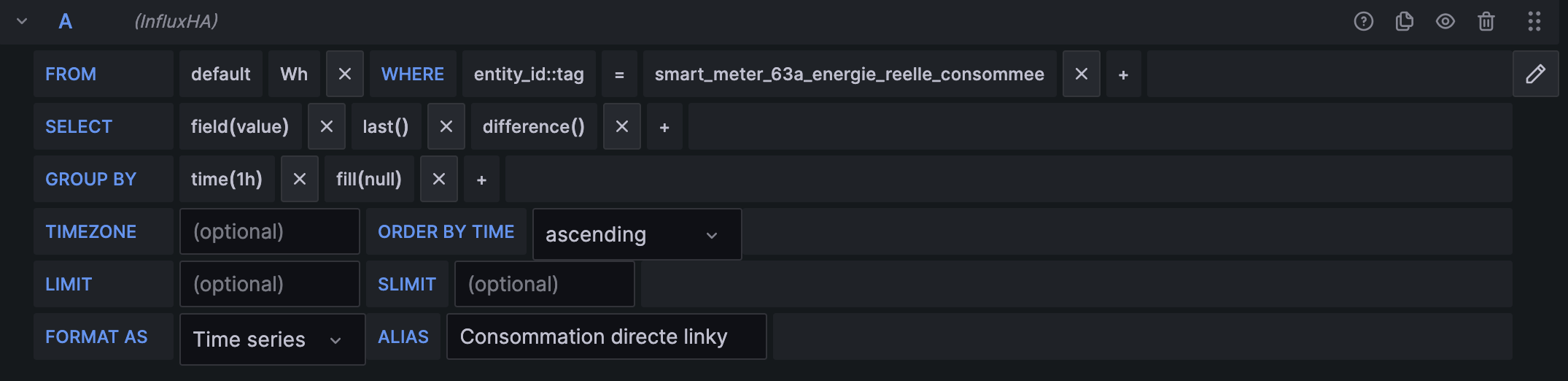Open the query help icon

coord(1363,21)
